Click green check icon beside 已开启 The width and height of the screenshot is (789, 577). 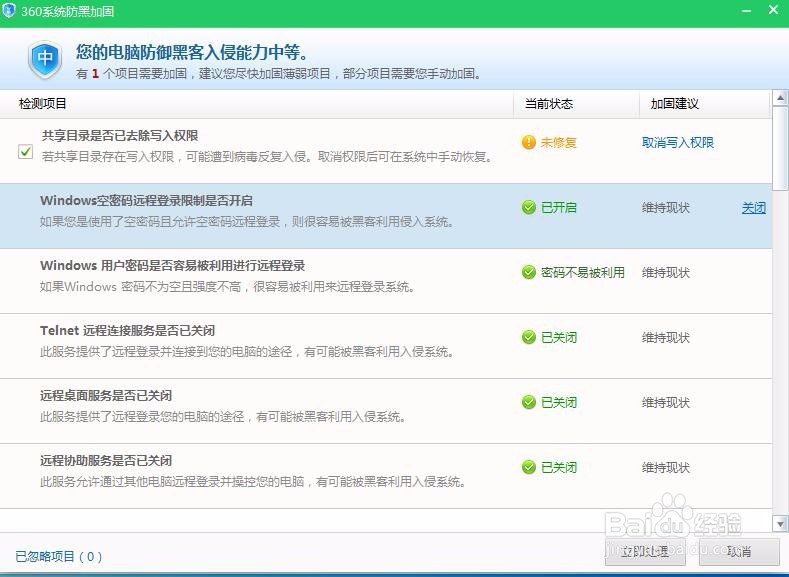click(x=529, y=207)
